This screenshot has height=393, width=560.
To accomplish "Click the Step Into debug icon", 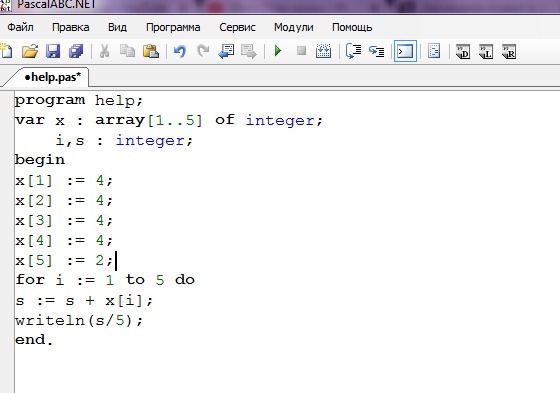I will pyautogui.click(x=376, y=51).
